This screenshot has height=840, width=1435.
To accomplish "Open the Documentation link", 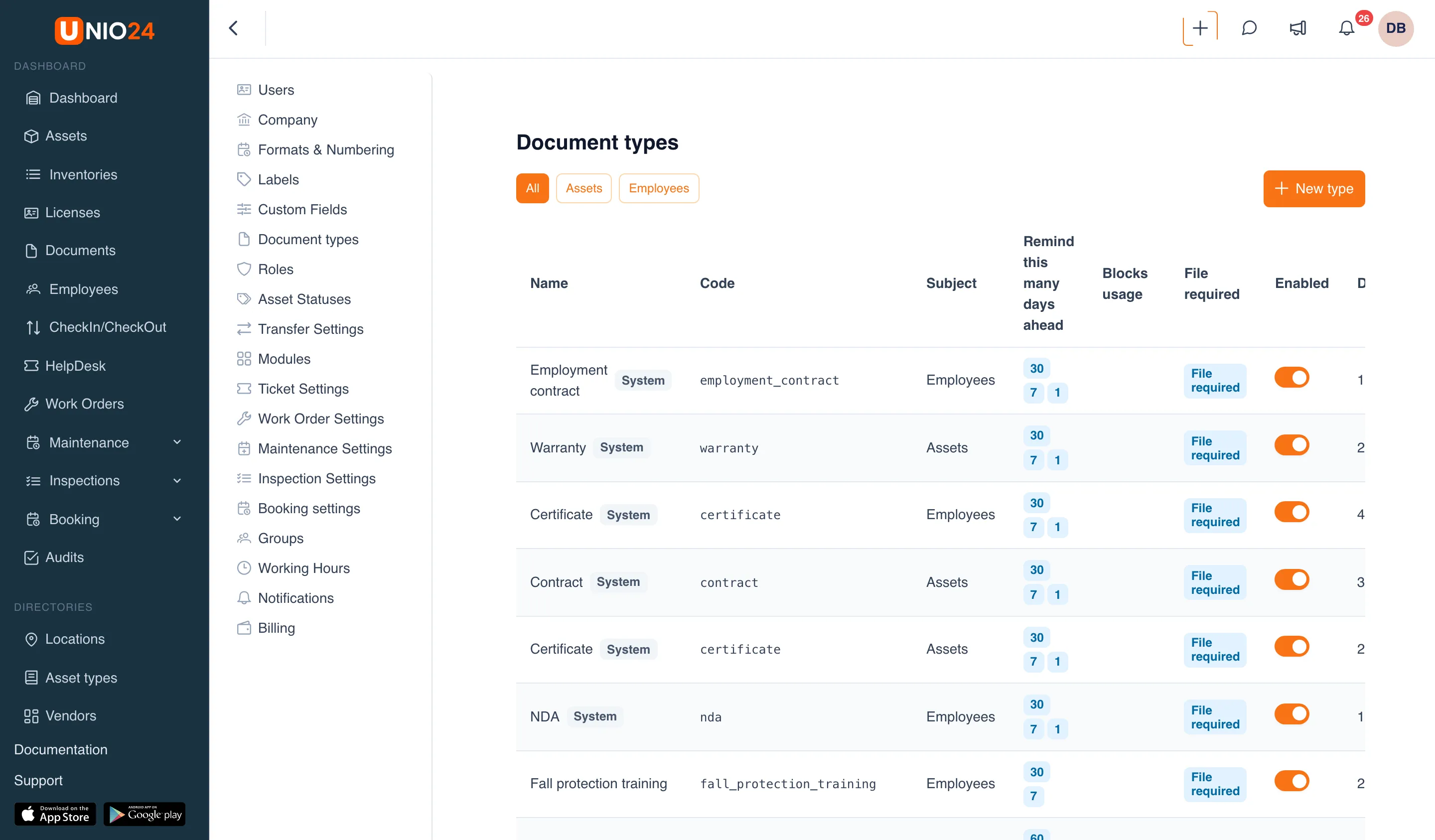I will [x=61, y=749].
